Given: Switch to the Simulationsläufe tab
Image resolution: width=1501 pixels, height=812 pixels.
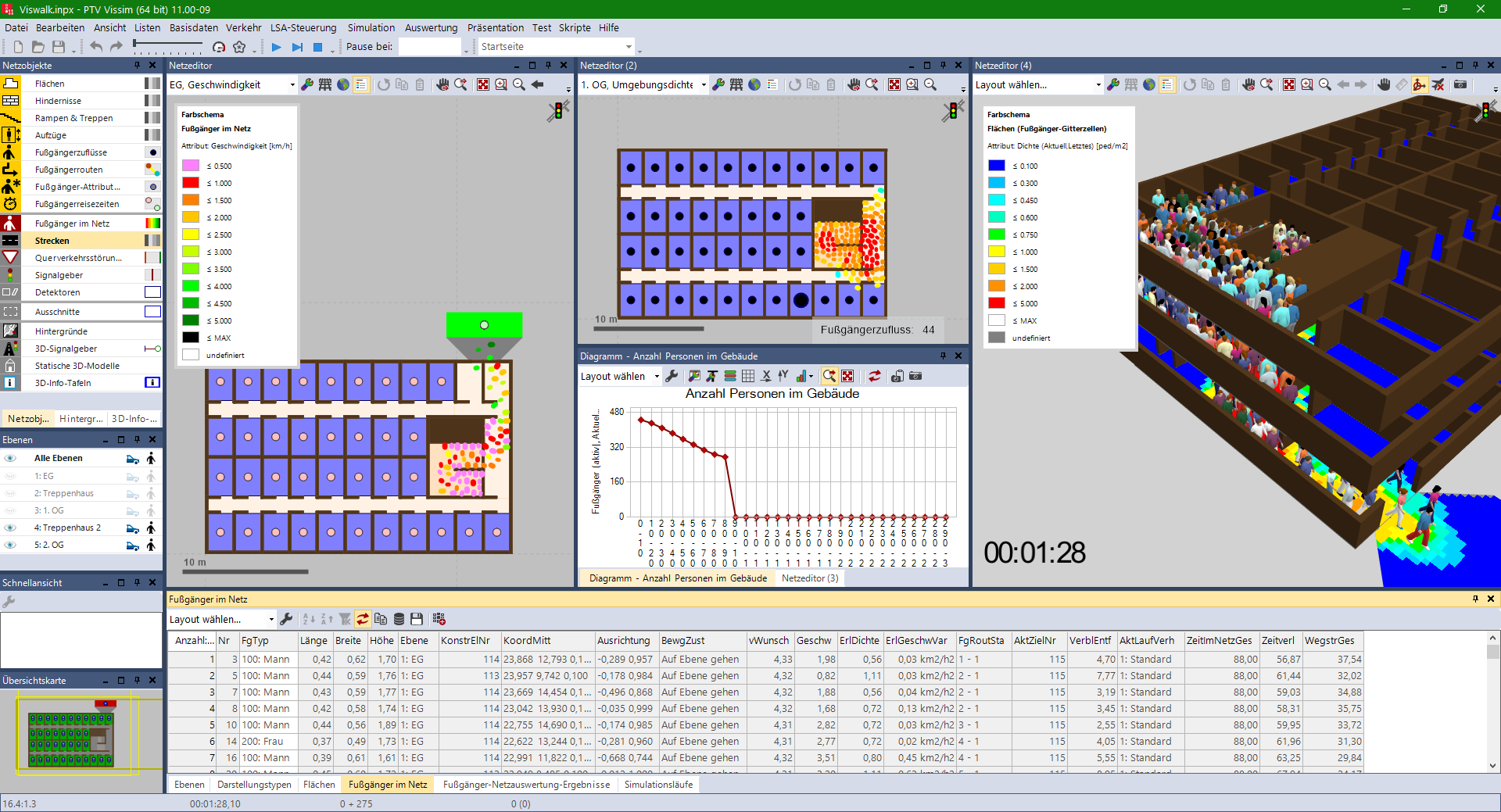Looking at the screenshot, I should [x=659, y=785].
